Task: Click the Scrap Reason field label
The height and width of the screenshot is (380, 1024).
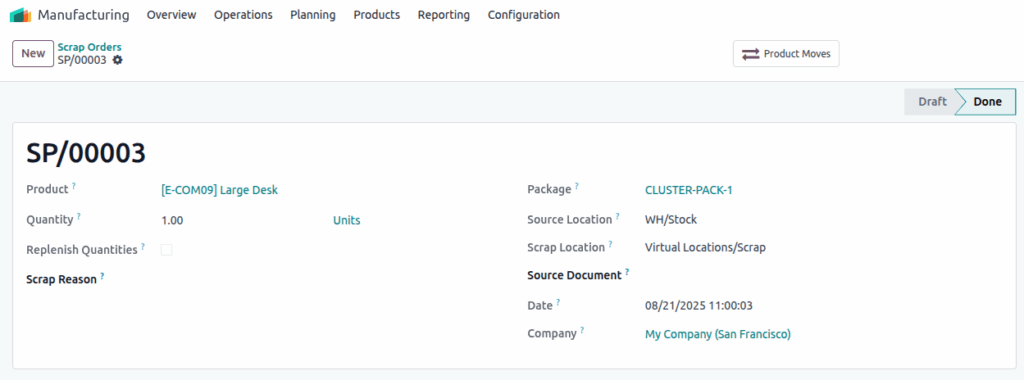Action: pos(61,279)
